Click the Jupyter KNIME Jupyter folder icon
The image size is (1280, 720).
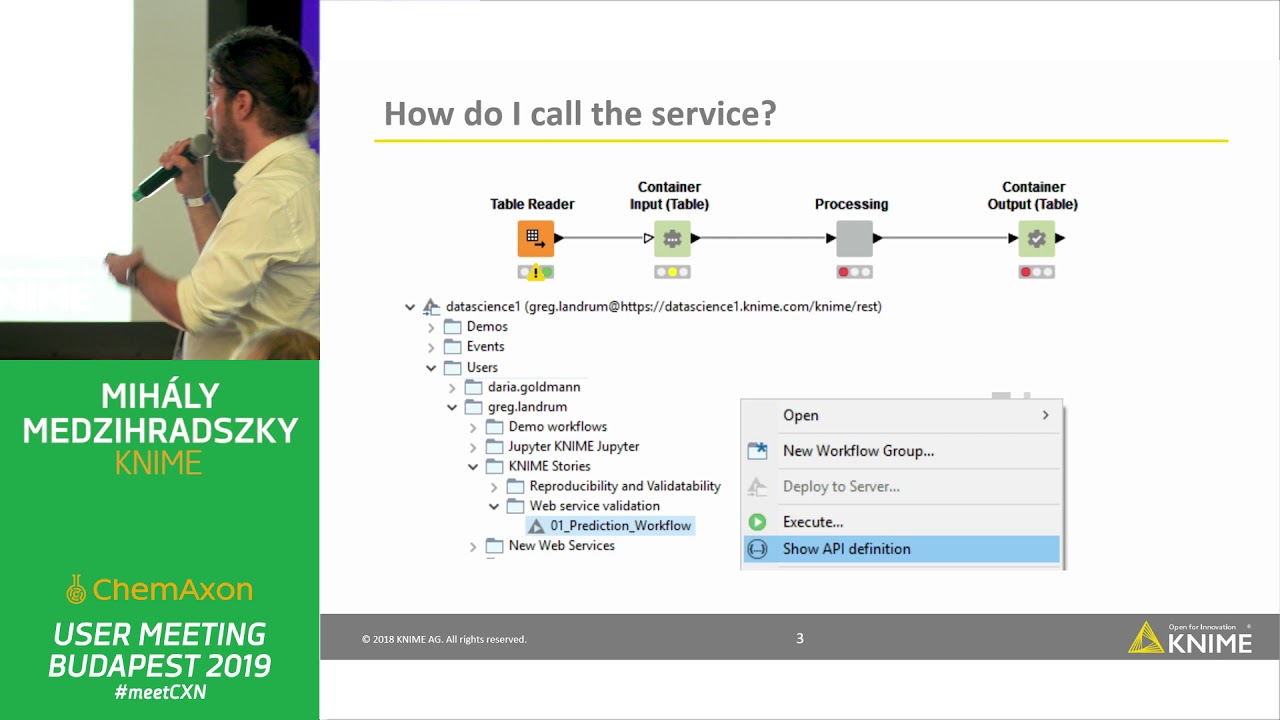pyautogui.click(x=494, y=447)
